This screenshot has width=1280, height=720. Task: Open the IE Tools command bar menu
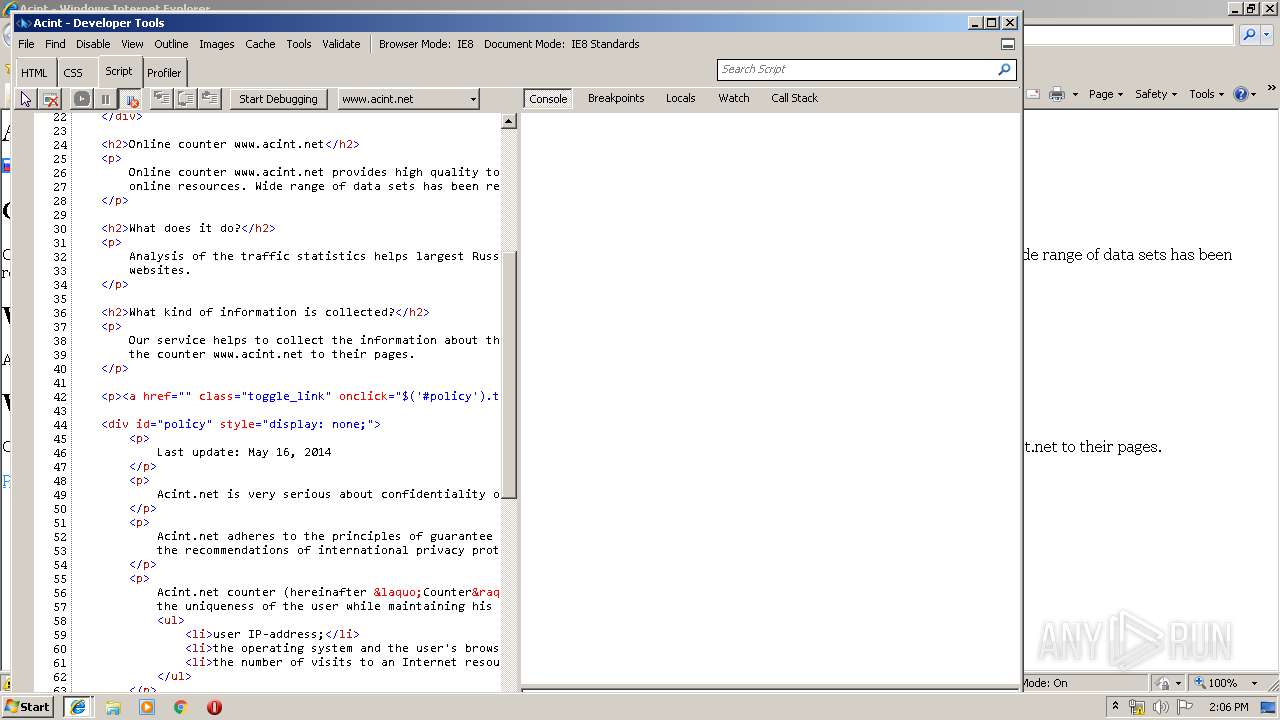tap(1207, 94)
